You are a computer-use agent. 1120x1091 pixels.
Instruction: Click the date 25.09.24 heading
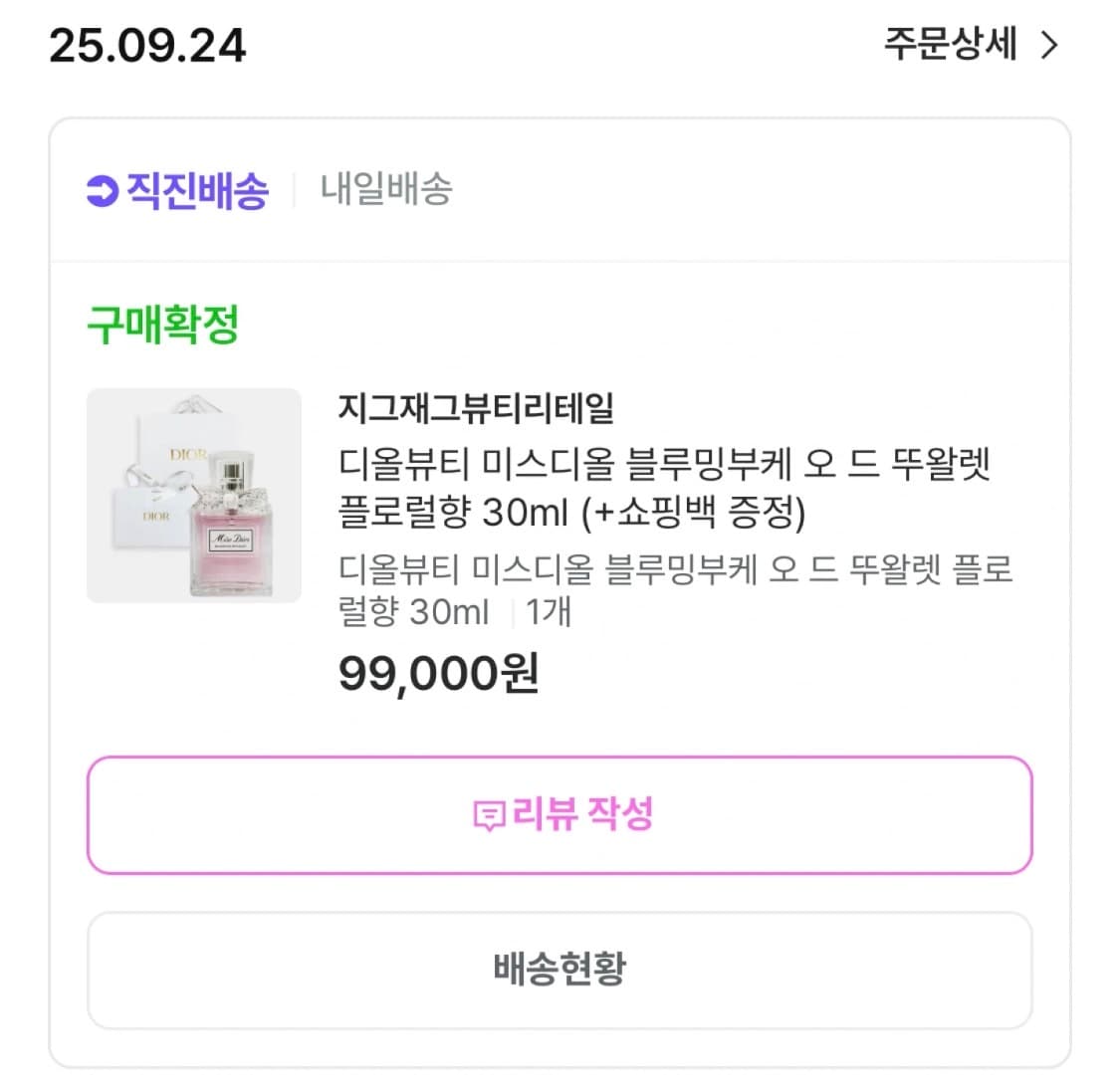point(148,46)
